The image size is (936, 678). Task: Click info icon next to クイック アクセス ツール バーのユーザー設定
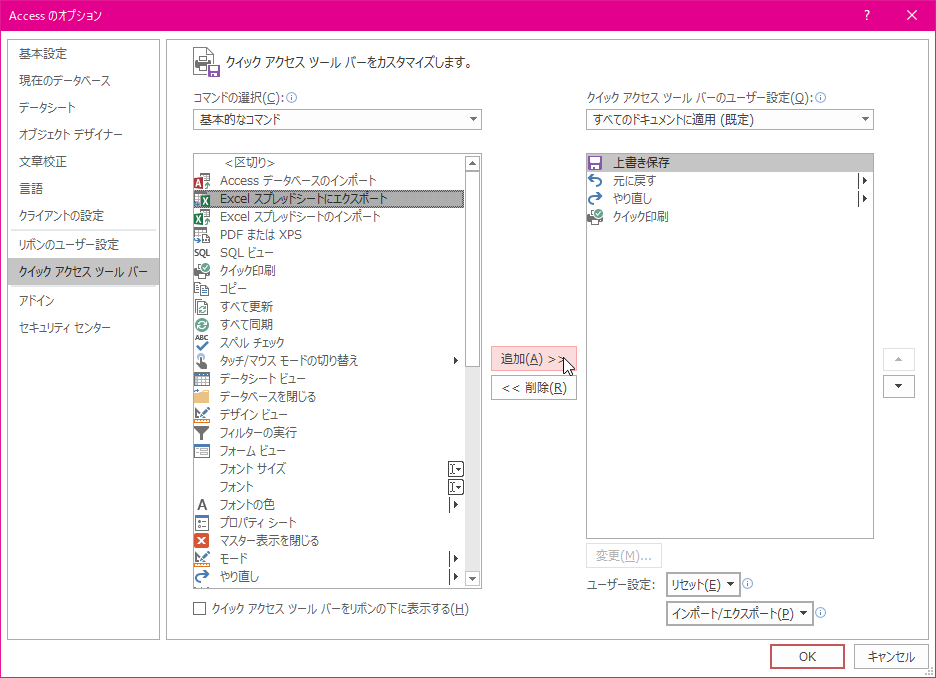[821, 98]
